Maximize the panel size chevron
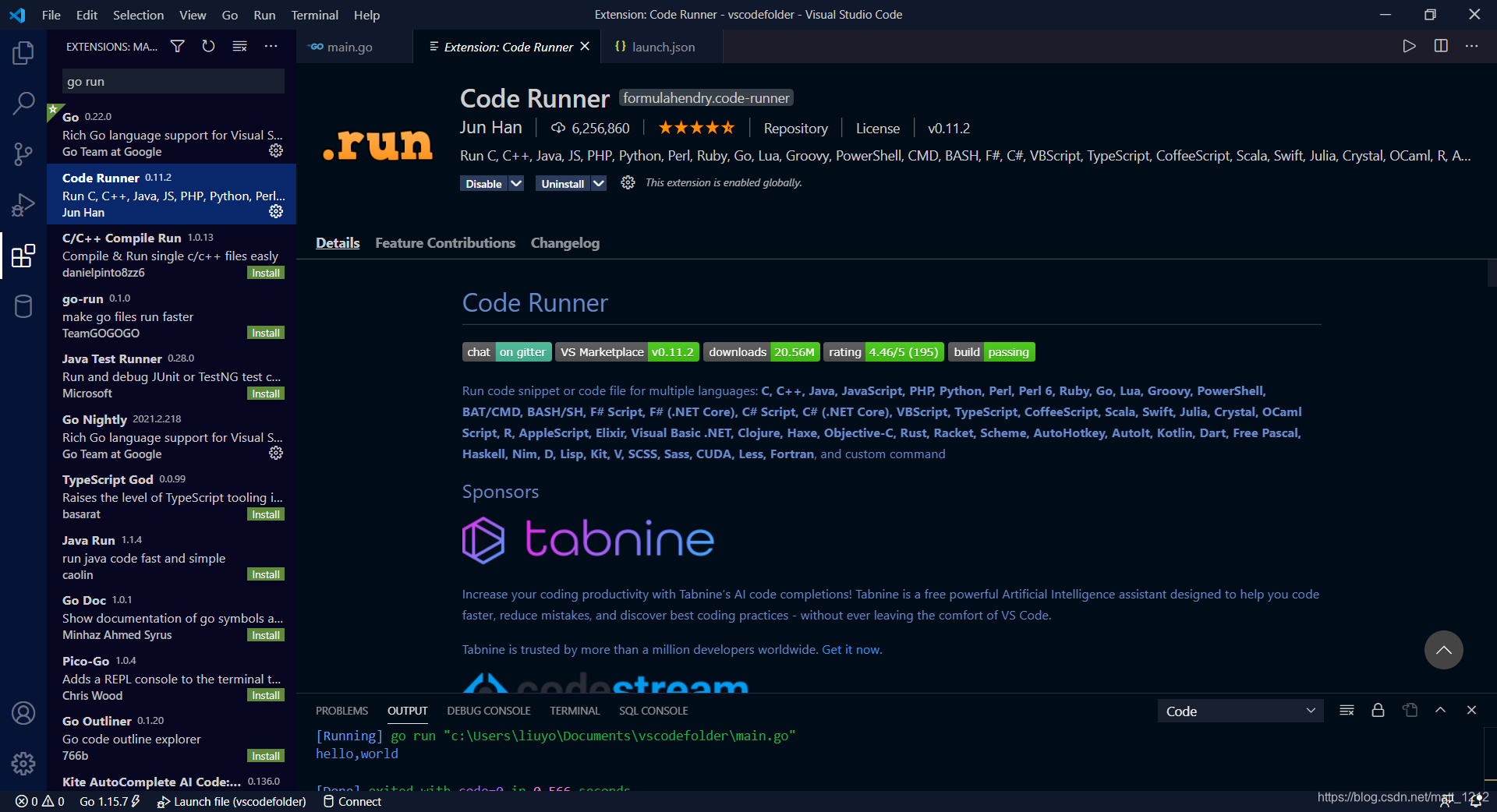 pyautogui.click(x=1441, y=711)
